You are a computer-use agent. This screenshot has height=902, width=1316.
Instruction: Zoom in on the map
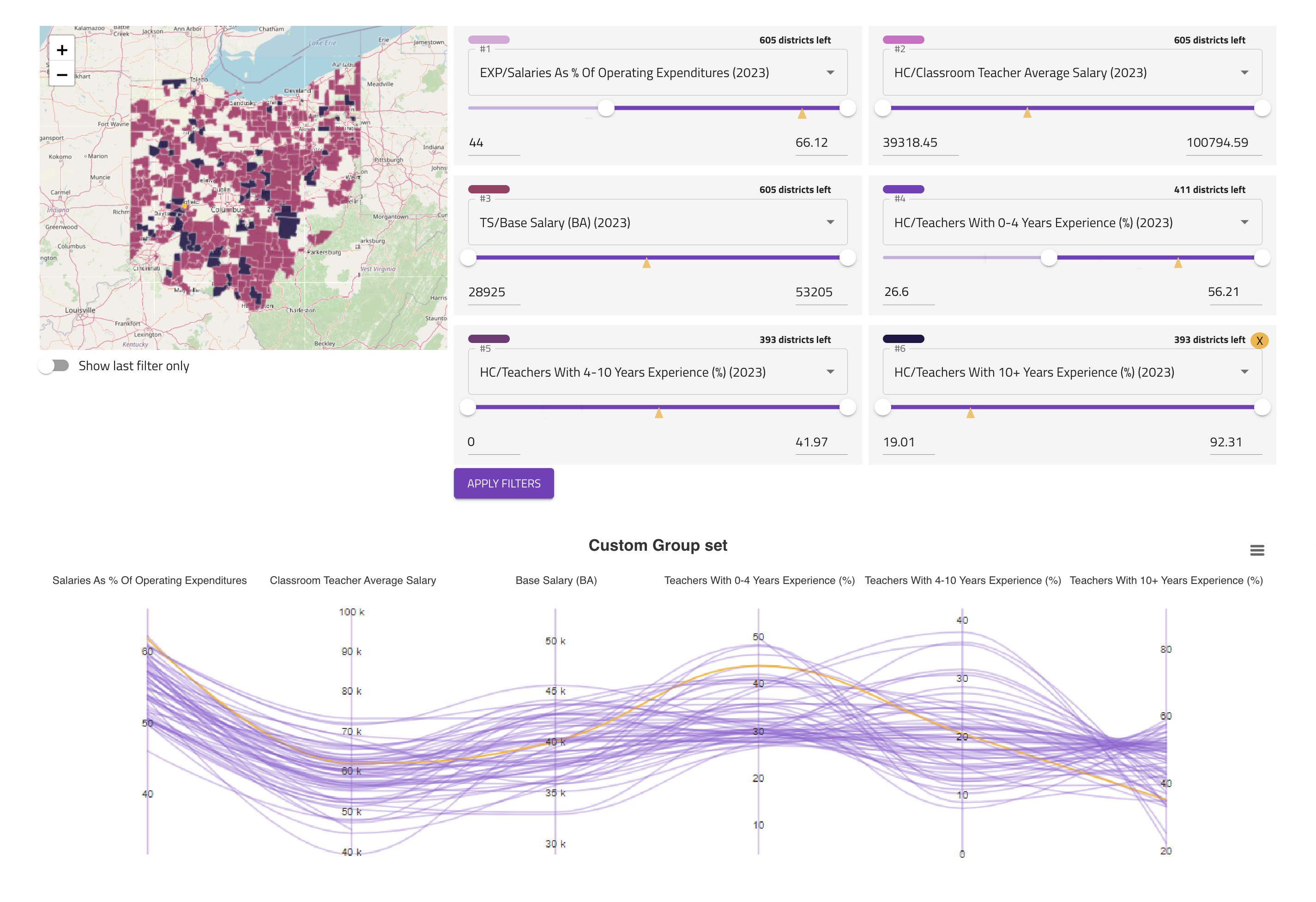[x=62, y=50]
